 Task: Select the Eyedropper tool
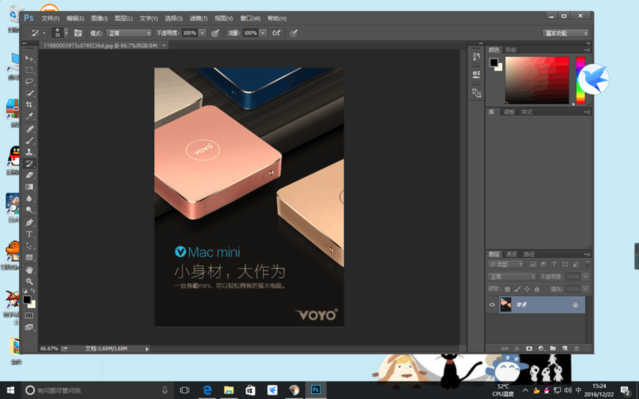(29, 116)
